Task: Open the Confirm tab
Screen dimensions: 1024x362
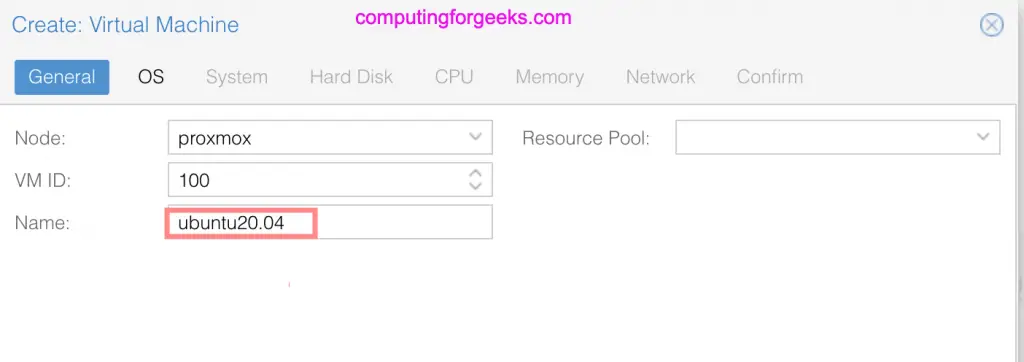Action: 770,77
